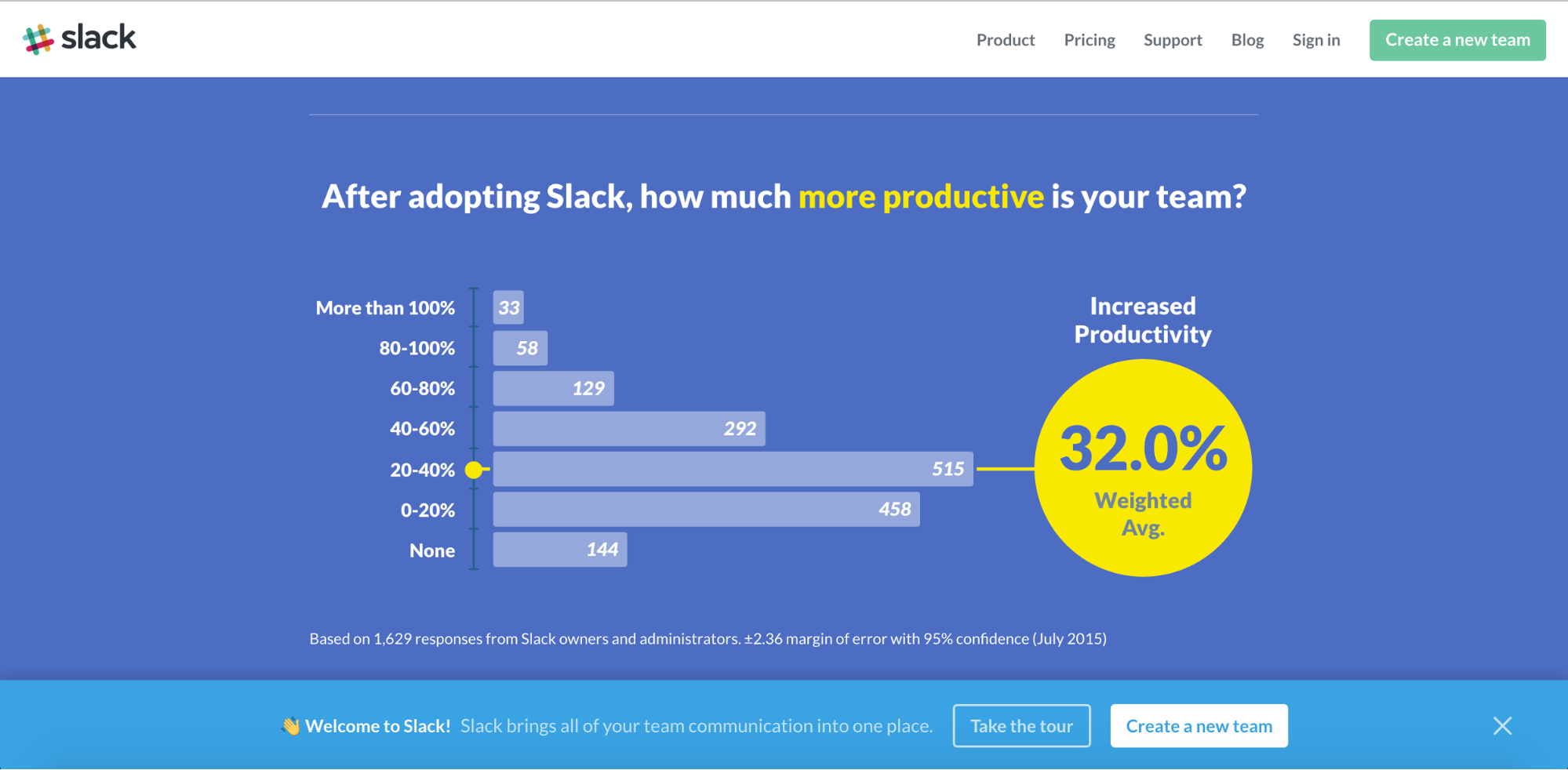This screenshot has height=770, width=1568.
Task: Click the yellow 'more productive' headline text
Action: 921,196
